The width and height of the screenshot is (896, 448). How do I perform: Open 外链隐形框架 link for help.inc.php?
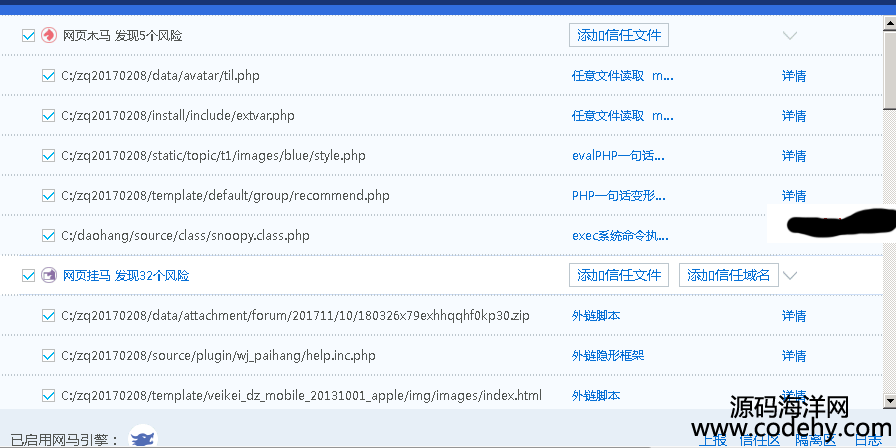click(x=608, y=355)
